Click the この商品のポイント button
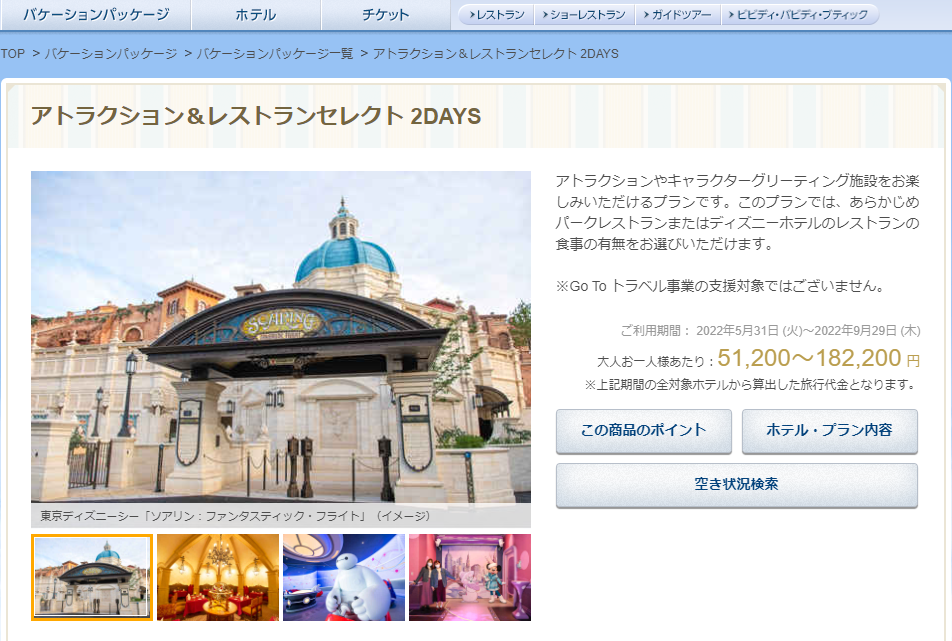 tap(644, 431)
